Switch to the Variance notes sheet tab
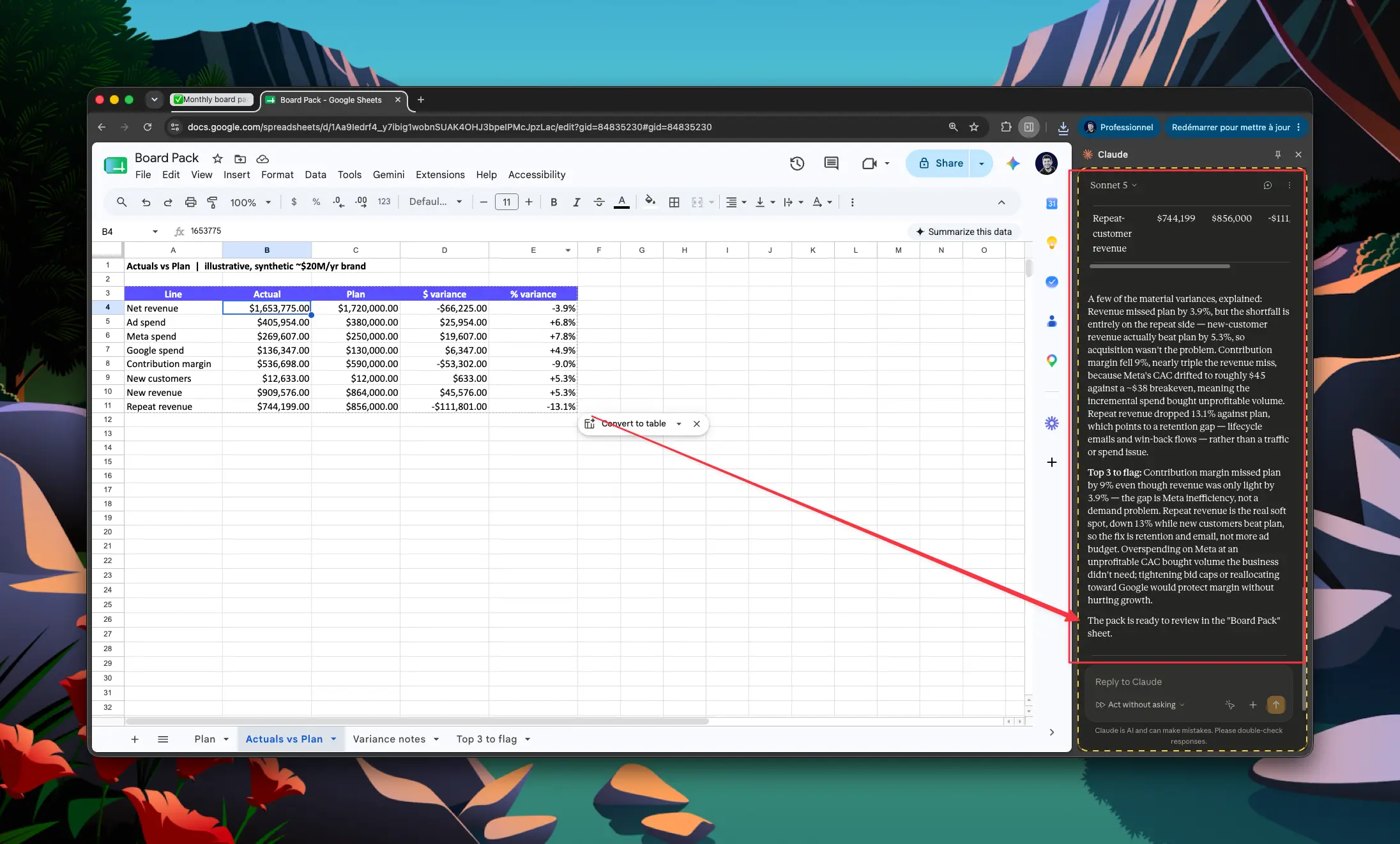This screenshot has height=844, width=1400. (x=389, y=739)
